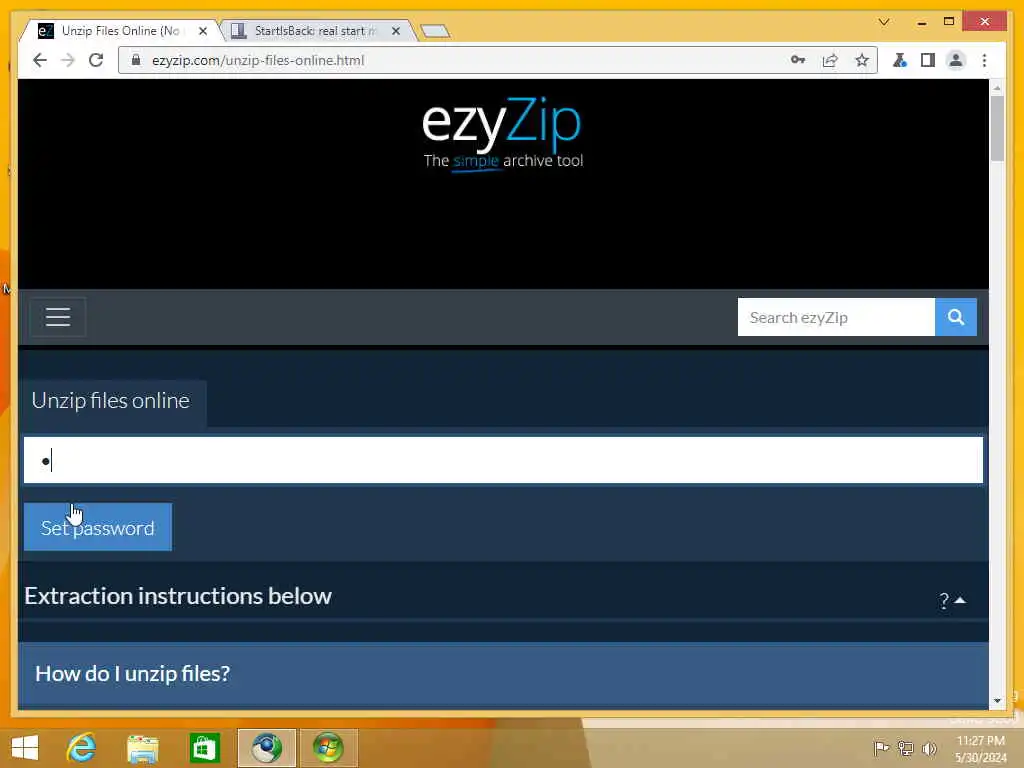Screen dimensions: 1024x768
Task: Open a new browser tab
Action: point(435,31)
